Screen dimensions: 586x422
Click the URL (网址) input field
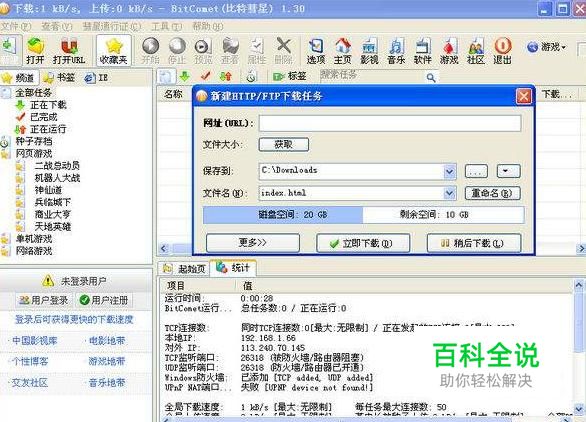tap(390, 123)
